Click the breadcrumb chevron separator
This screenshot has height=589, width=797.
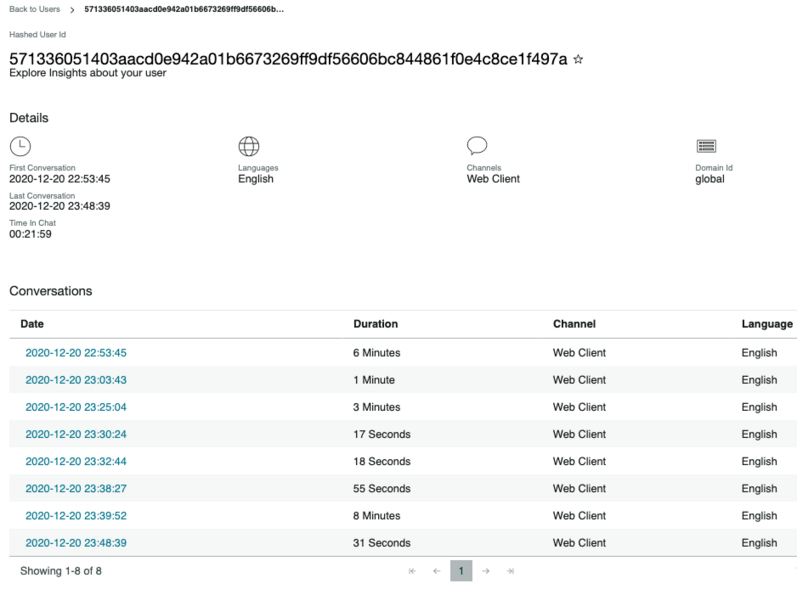72,10
